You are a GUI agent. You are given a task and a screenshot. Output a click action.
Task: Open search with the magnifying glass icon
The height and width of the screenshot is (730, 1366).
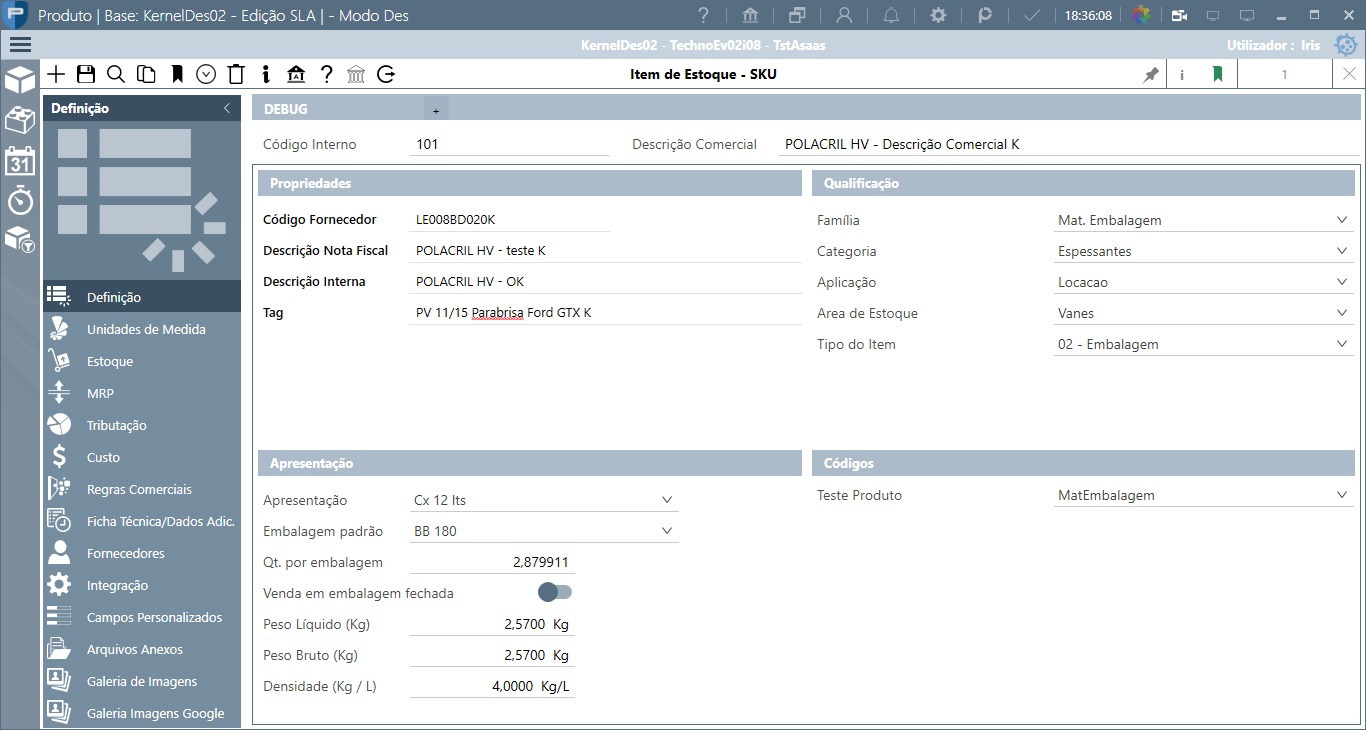pyautogui.click(x=116, y=74)
